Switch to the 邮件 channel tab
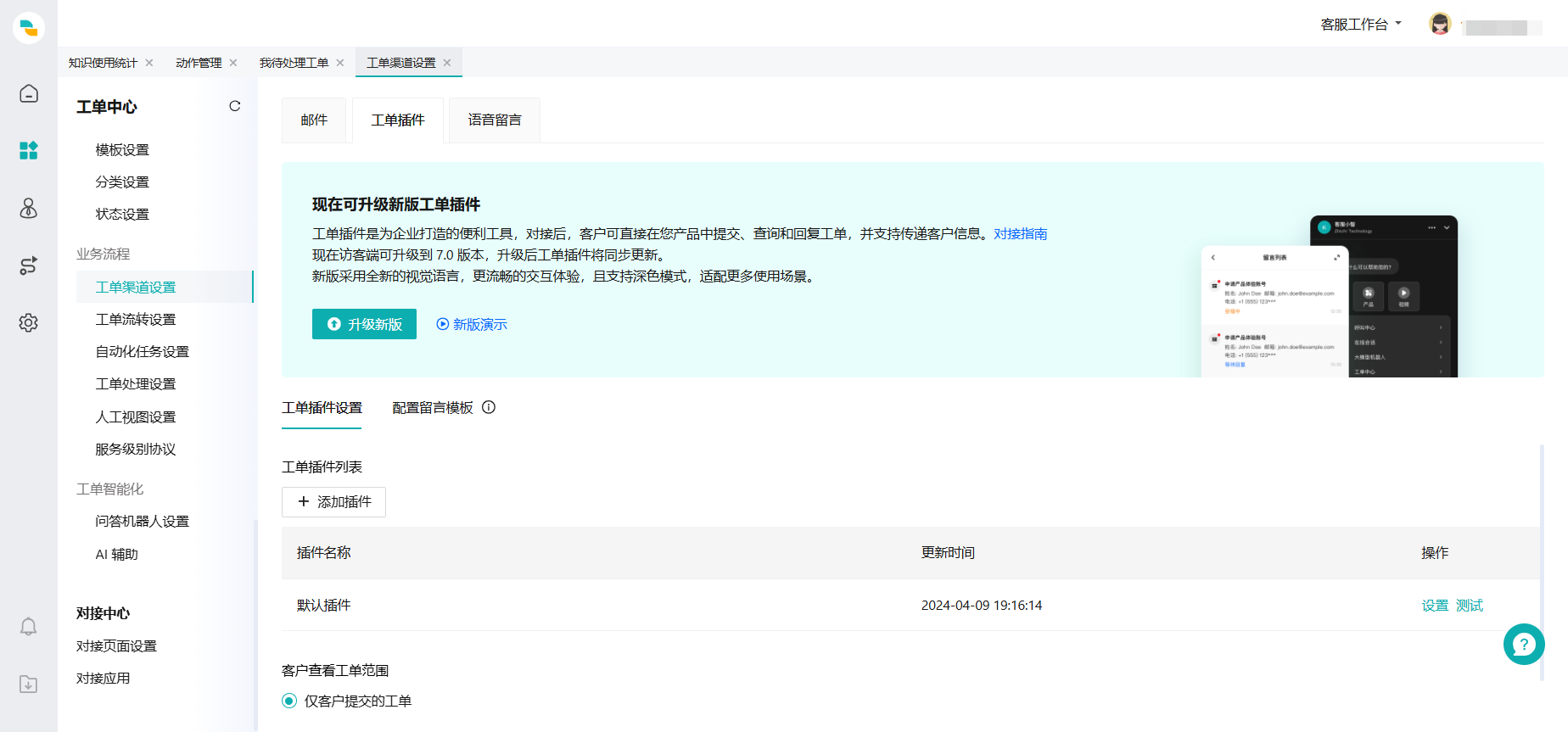This screenshot has height=732, width=1568. pos(314,120)
